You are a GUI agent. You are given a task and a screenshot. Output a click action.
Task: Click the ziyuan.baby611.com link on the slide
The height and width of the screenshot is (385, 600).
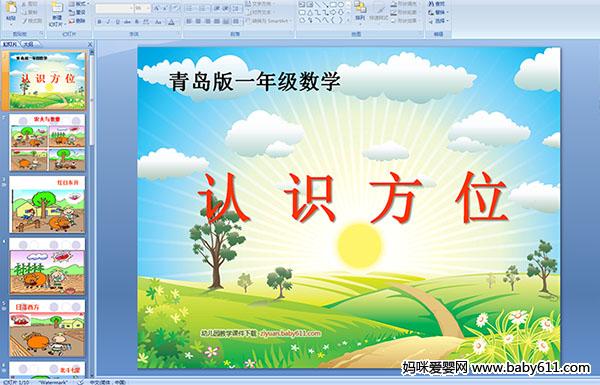(290, 333)
